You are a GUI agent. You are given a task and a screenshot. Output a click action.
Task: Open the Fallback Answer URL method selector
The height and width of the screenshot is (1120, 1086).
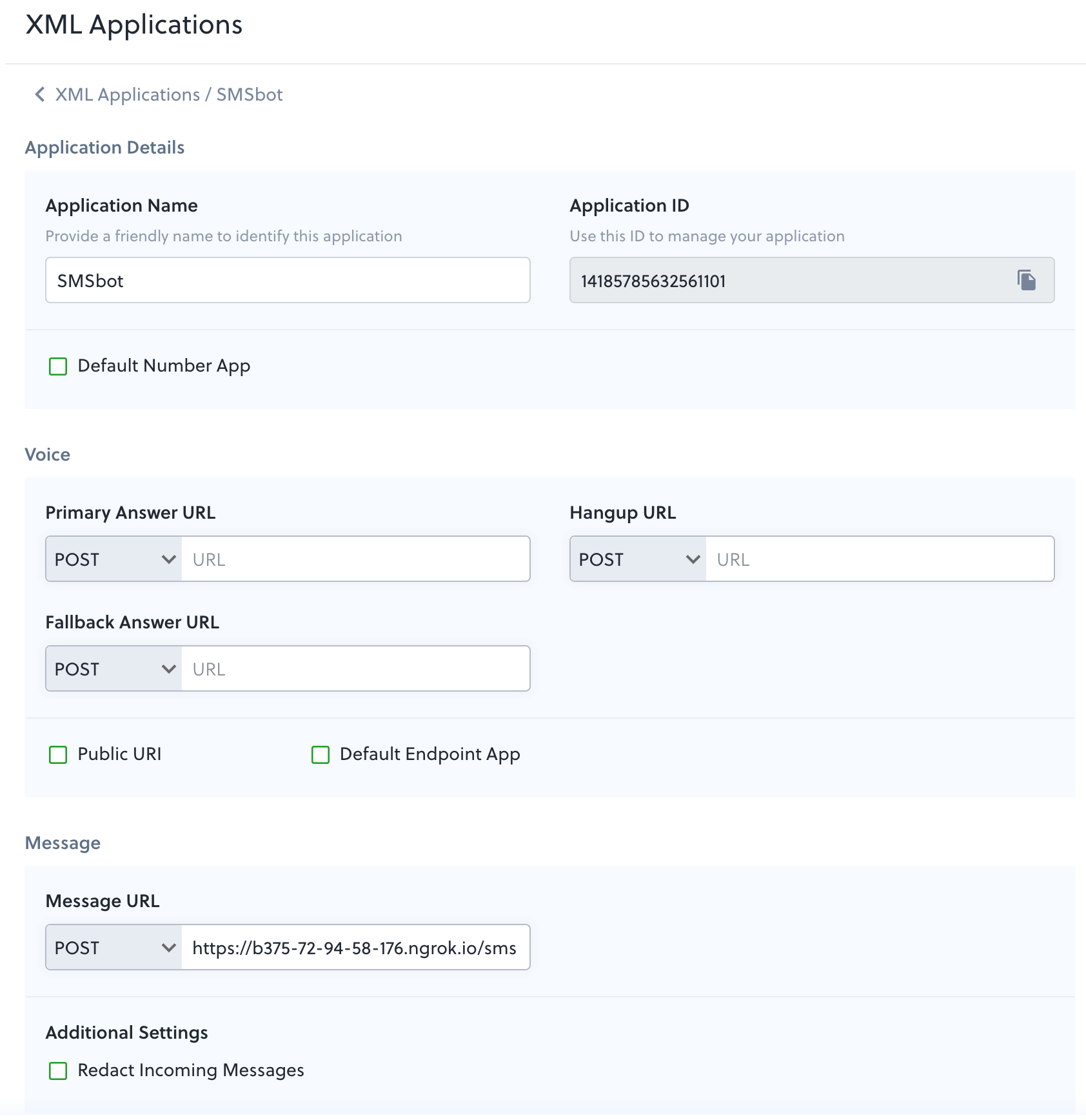112,668
